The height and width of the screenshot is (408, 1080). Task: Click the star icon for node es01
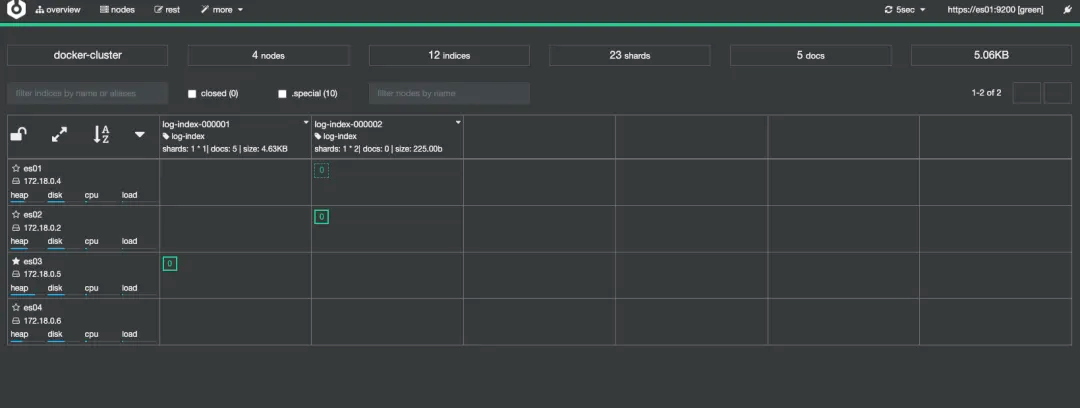16,168
